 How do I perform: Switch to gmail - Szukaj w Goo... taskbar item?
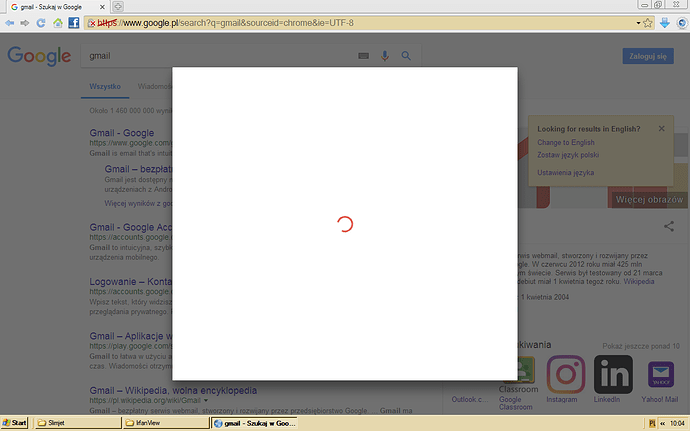point(254,423)
